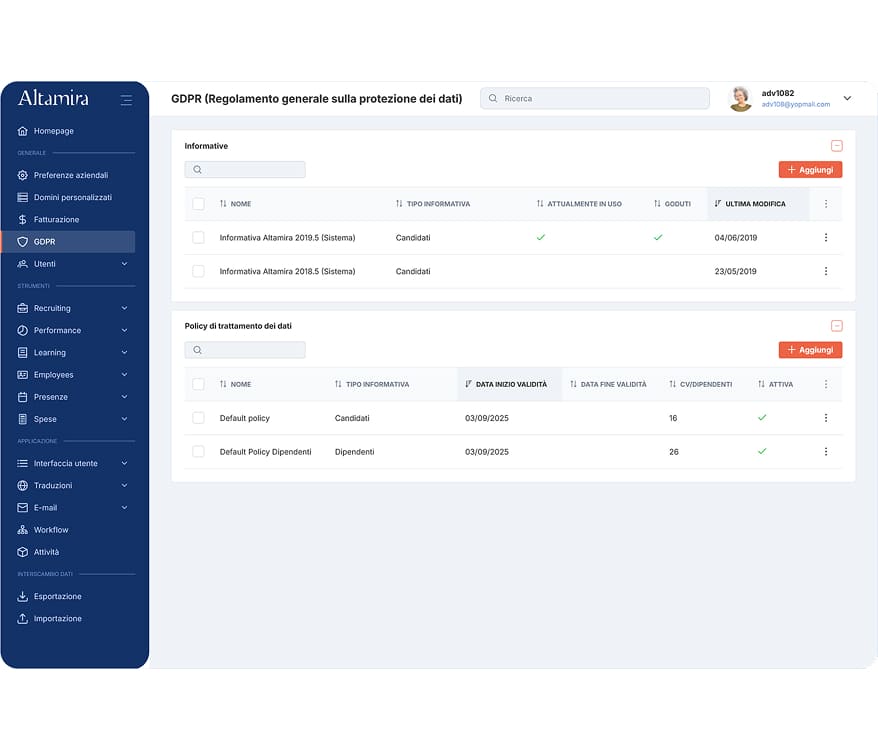Expand the Recruiting sidebar submenu
This screenshot has height=750, width=878.
pos(124,309)
